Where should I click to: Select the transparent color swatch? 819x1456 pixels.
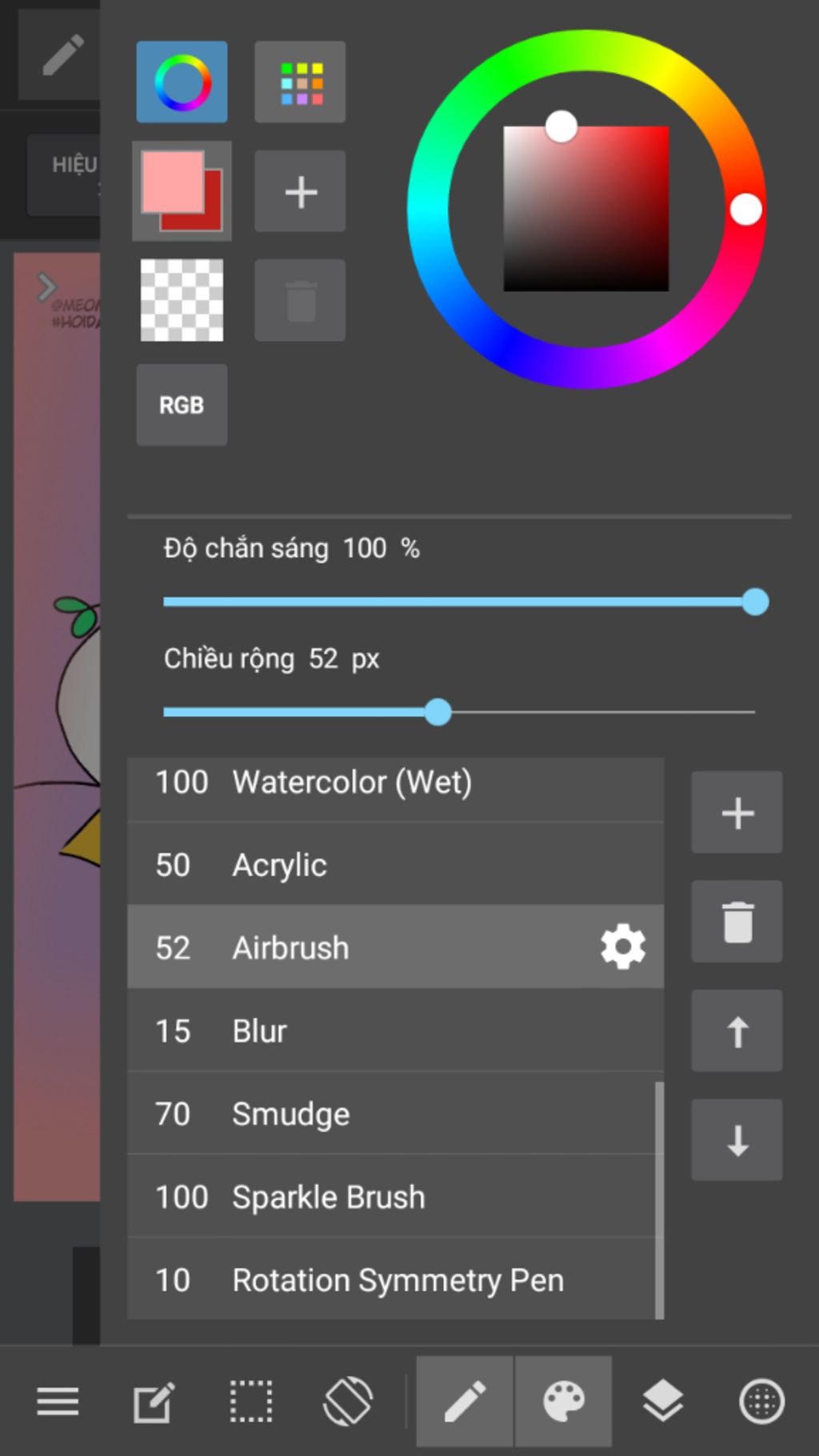click(182, 300)
